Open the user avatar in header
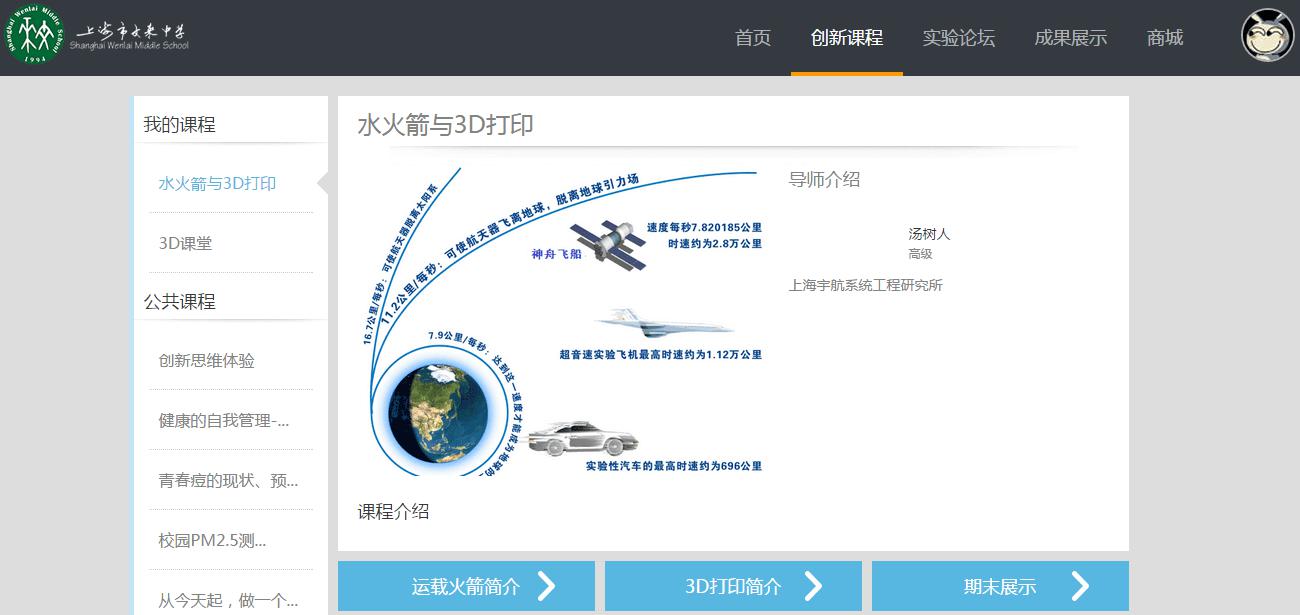Viewport: 1300px width, 615px height. pyautogui.click(x=1267, y=37)
